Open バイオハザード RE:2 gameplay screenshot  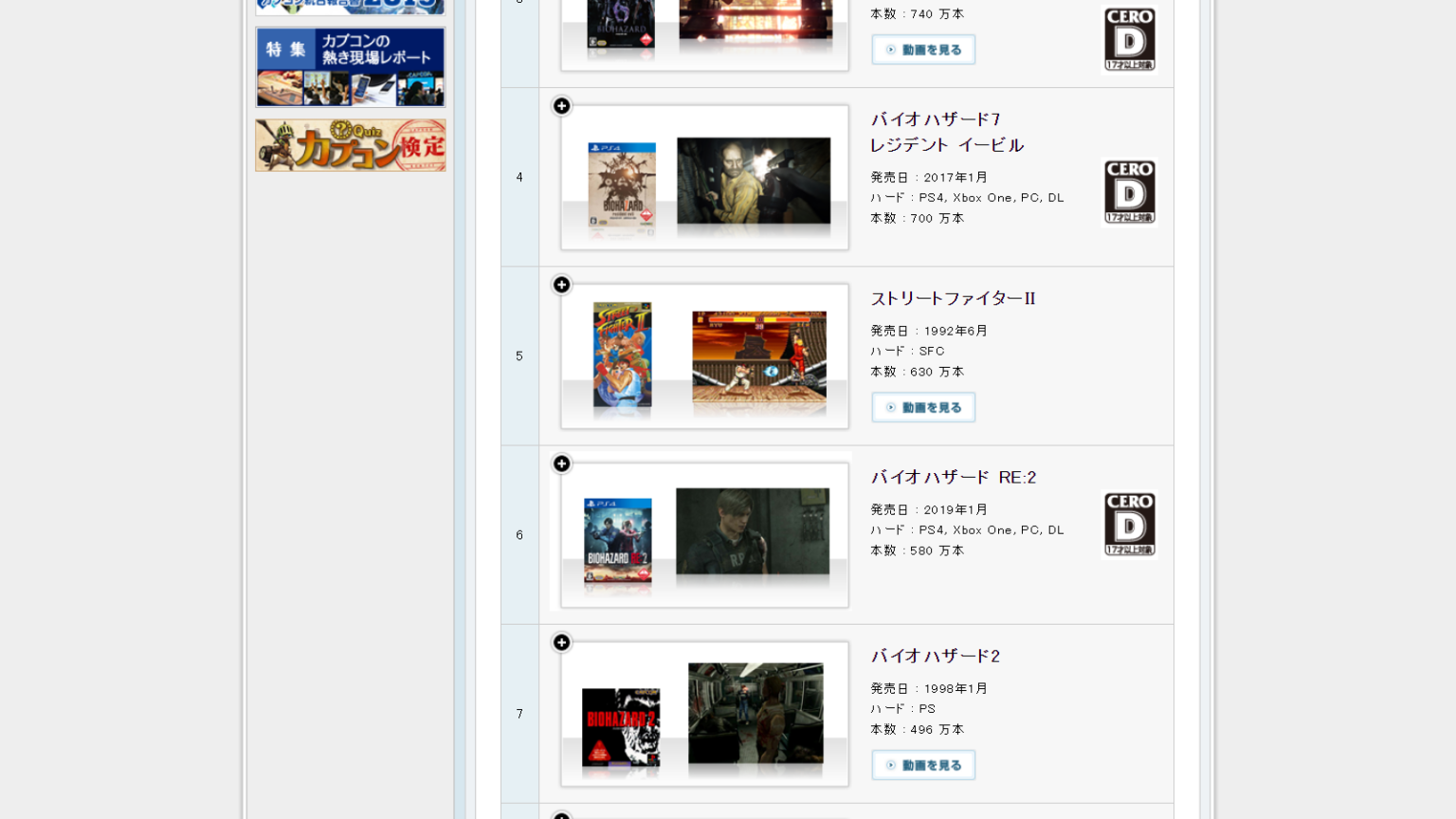pyautogui.click(x=753, y=532)
